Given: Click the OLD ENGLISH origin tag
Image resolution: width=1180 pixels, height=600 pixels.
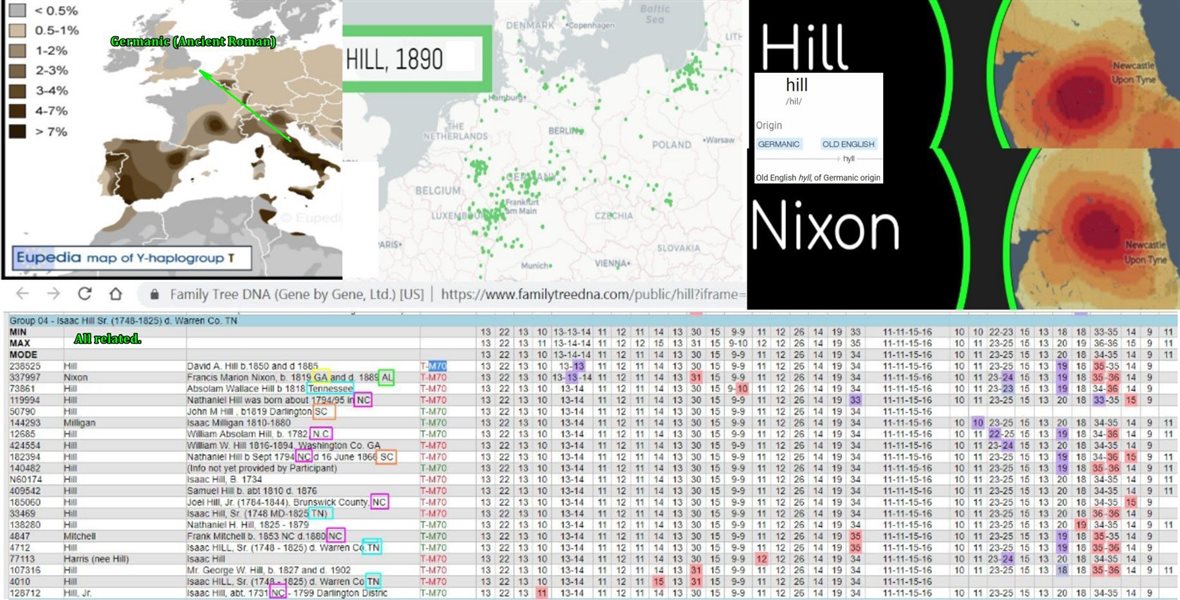Looking at the screenshot, I should 848,144.
